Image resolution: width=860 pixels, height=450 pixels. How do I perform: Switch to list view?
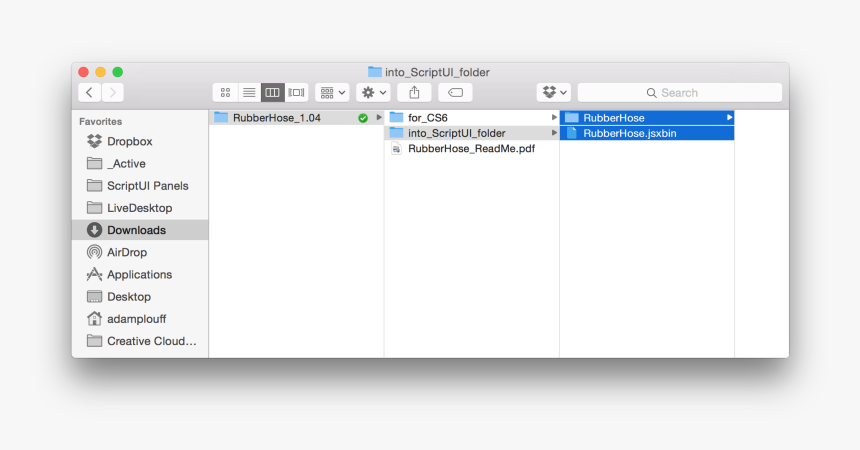point(249,93)
